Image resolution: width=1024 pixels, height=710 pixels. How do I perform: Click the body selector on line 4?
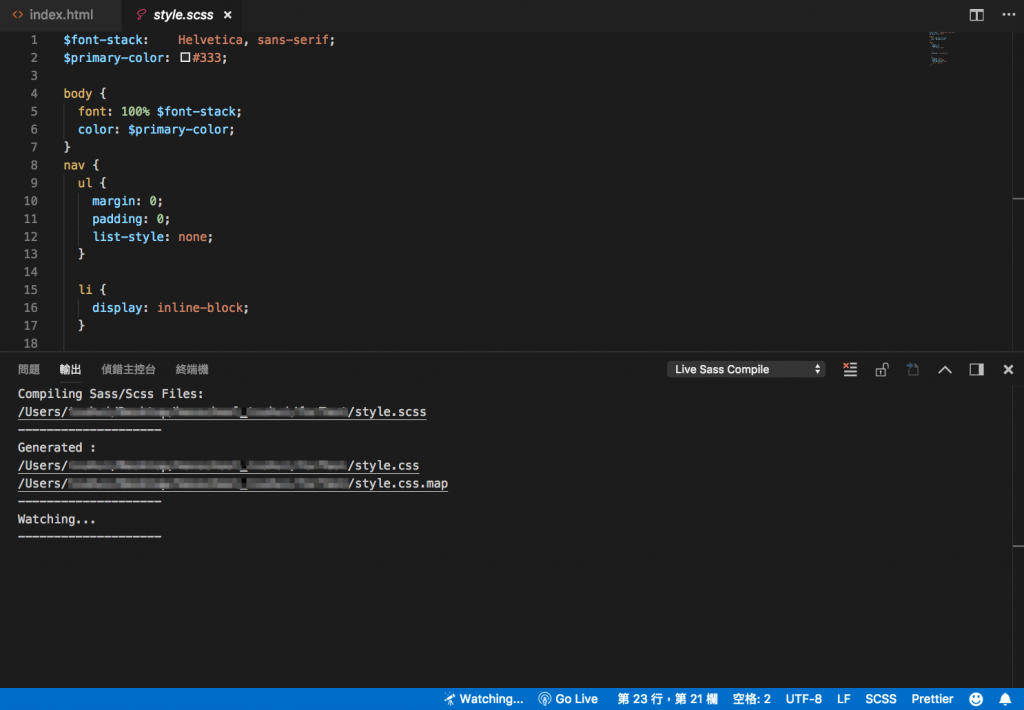78,93
